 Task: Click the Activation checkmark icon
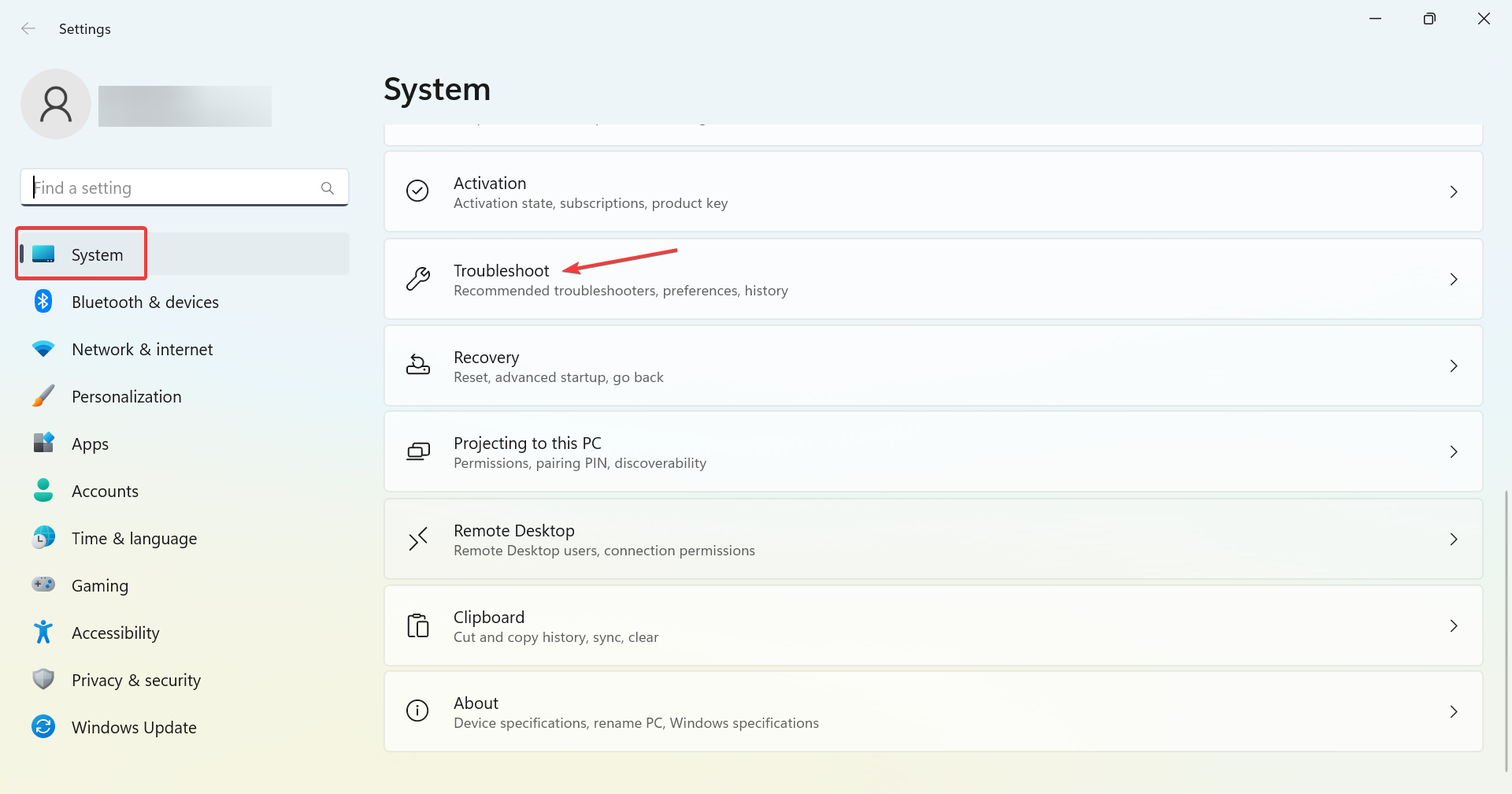pos(417,191)
